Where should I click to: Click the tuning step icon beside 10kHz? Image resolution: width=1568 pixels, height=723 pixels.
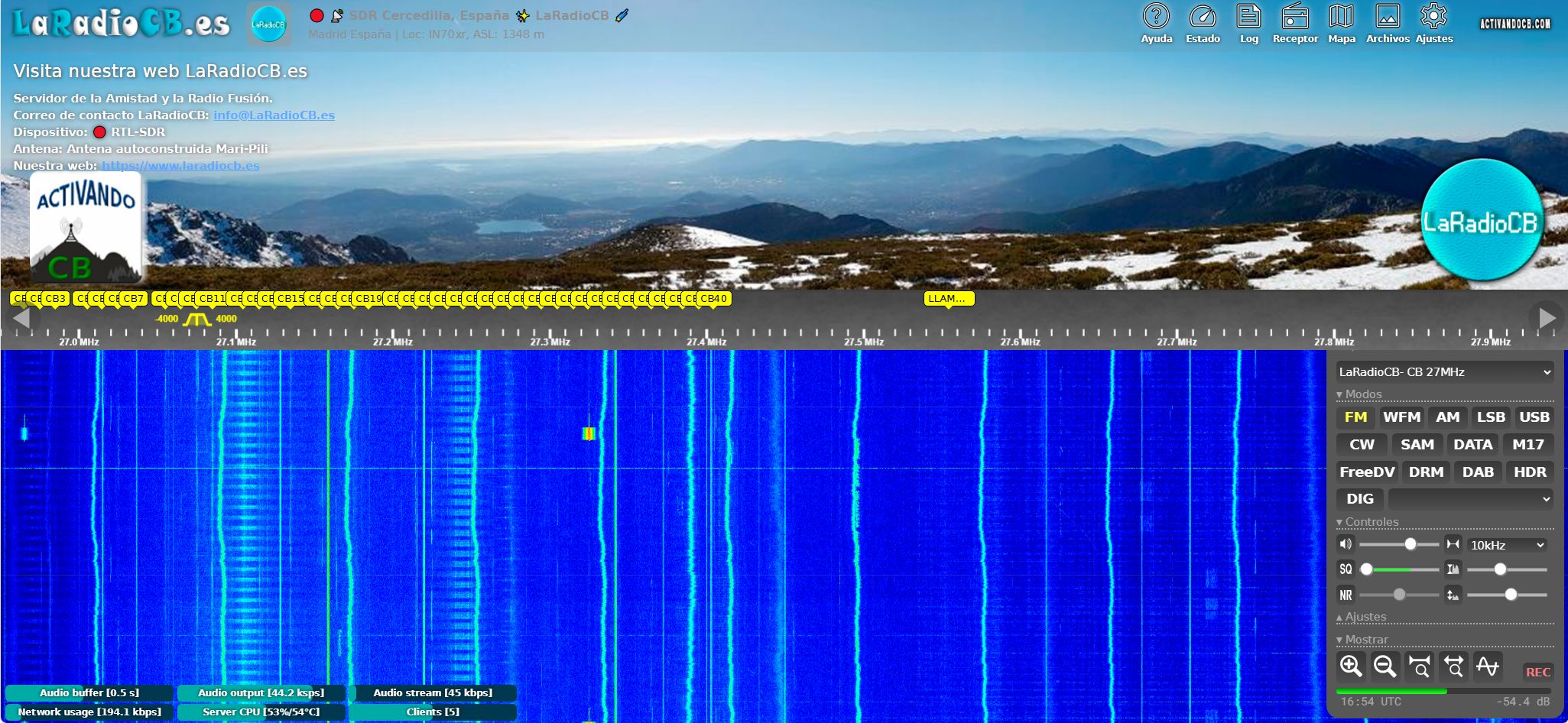(1453, 544)
